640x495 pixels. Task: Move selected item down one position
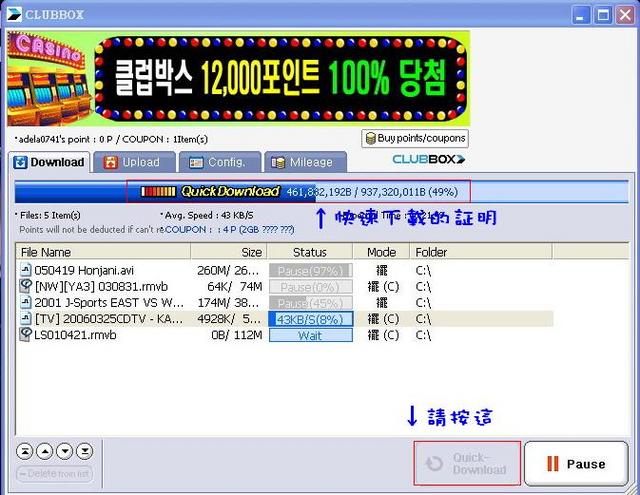65,451
